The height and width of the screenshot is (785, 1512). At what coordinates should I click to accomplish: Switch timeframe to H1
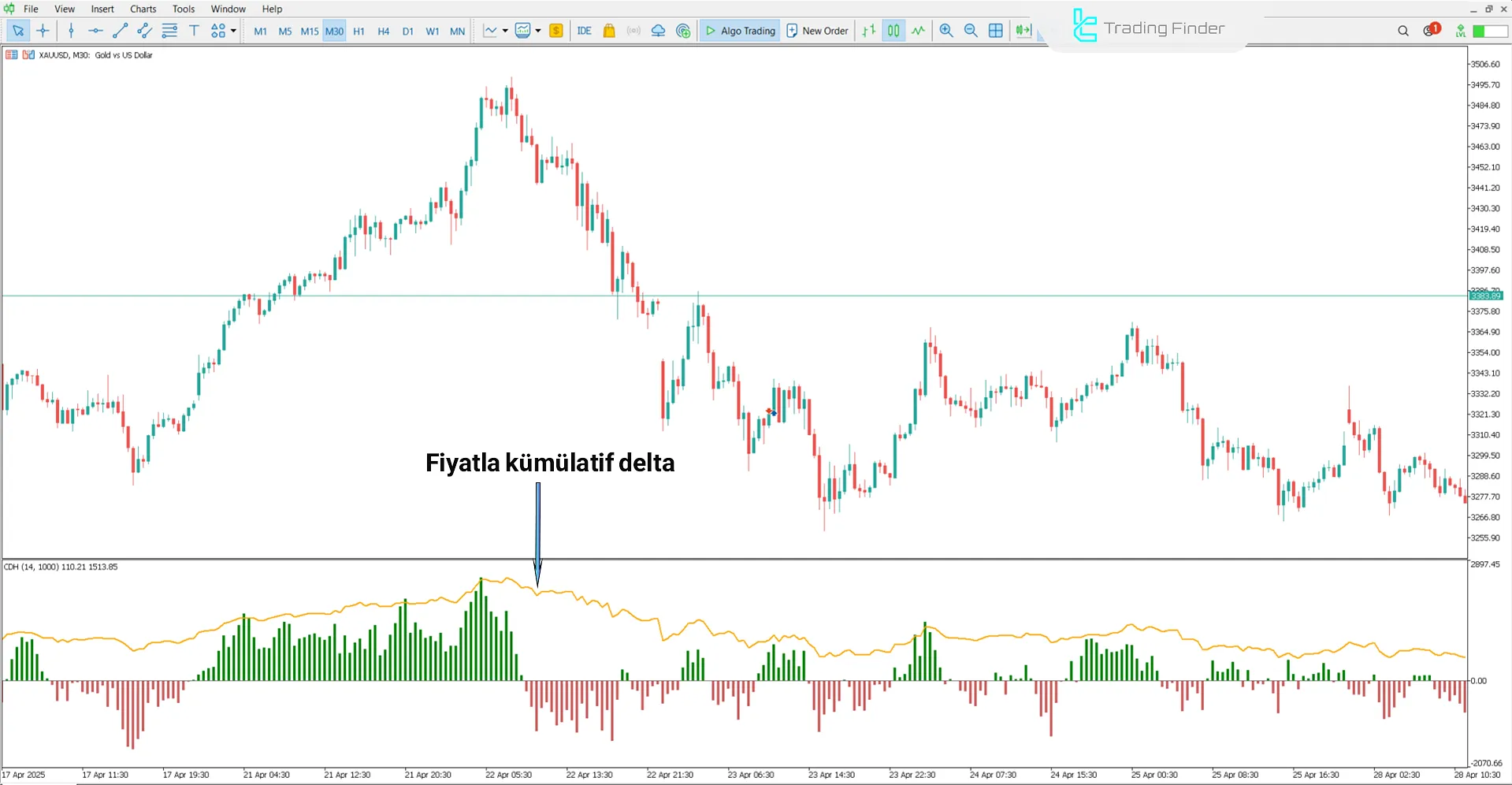[358, 31]
